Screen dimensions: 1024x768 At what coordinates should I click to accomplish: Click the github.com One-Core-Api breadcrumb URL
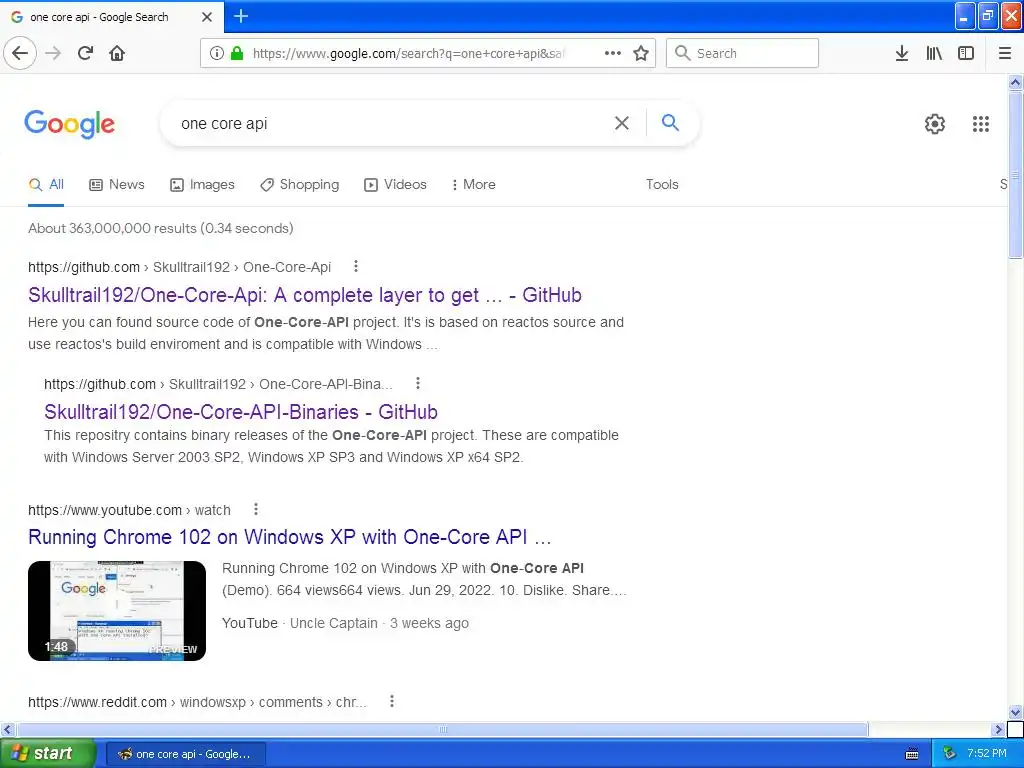coord(180,267)
